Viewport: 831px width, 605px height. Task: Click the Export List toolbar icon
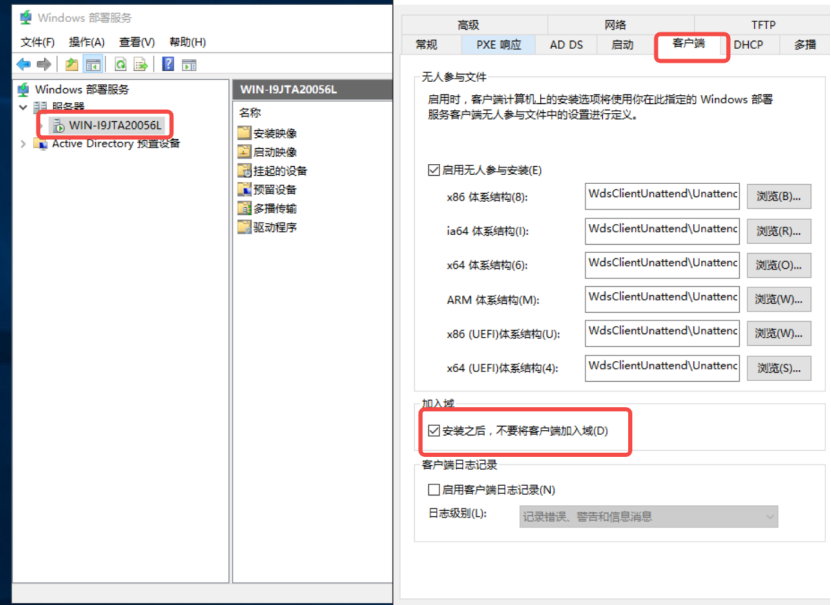pyautogui.click(x=141, y=65)
